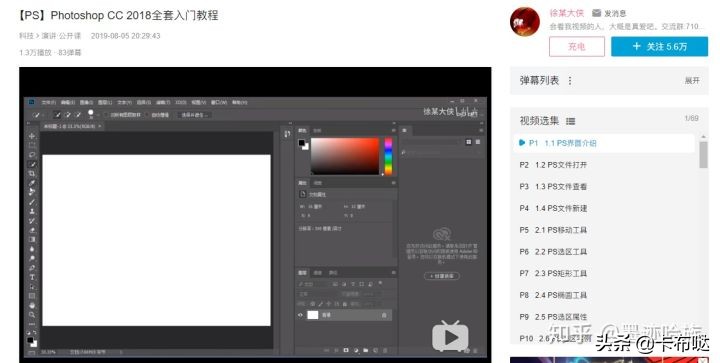This screenshot has width=720, height=363.
Task: Select the Blur tool
Action: [x=32, y=249]
